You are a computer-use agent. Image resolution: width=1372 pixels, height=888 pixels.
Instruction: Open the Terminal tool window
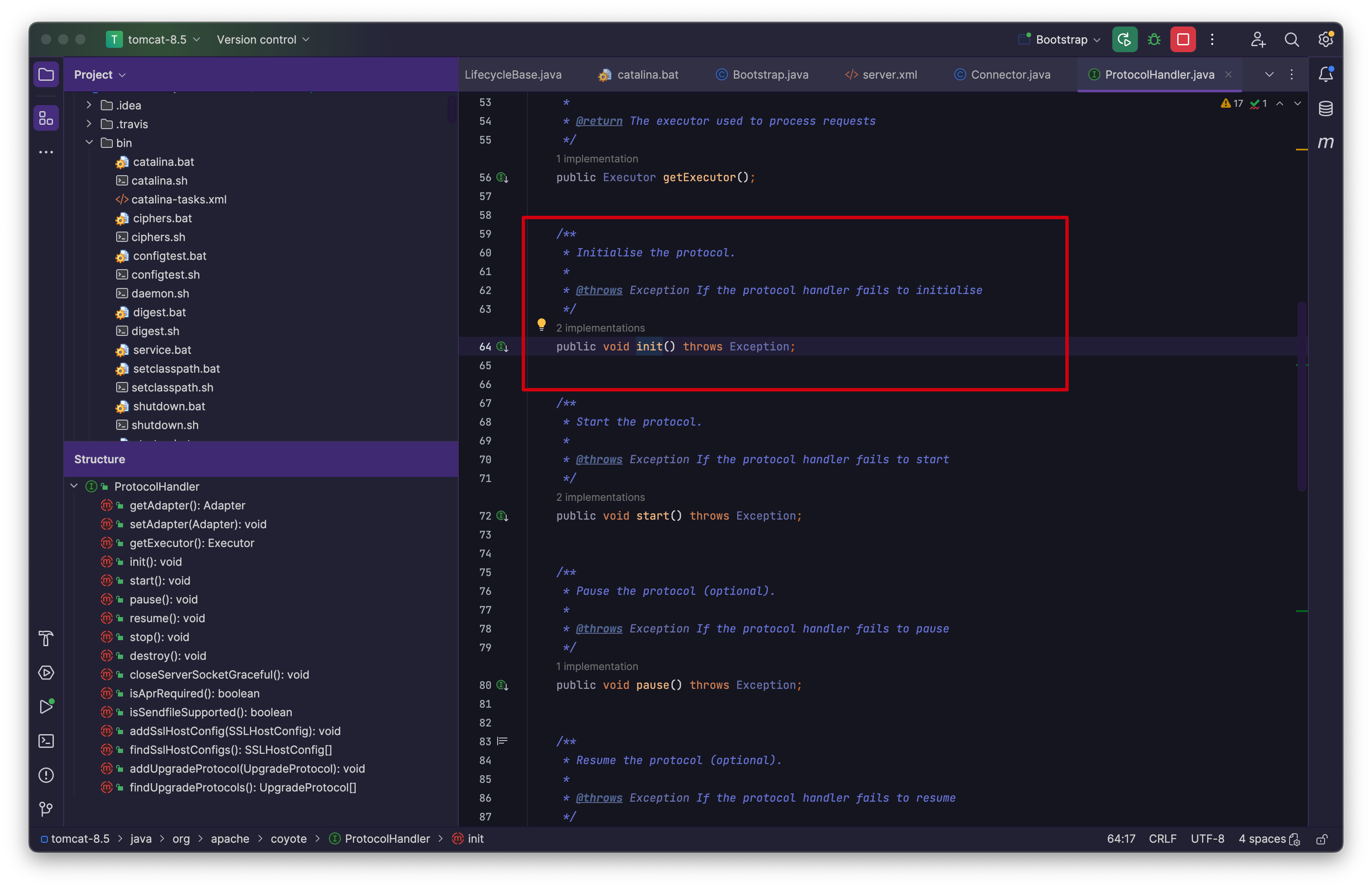[x=46, y=741]
